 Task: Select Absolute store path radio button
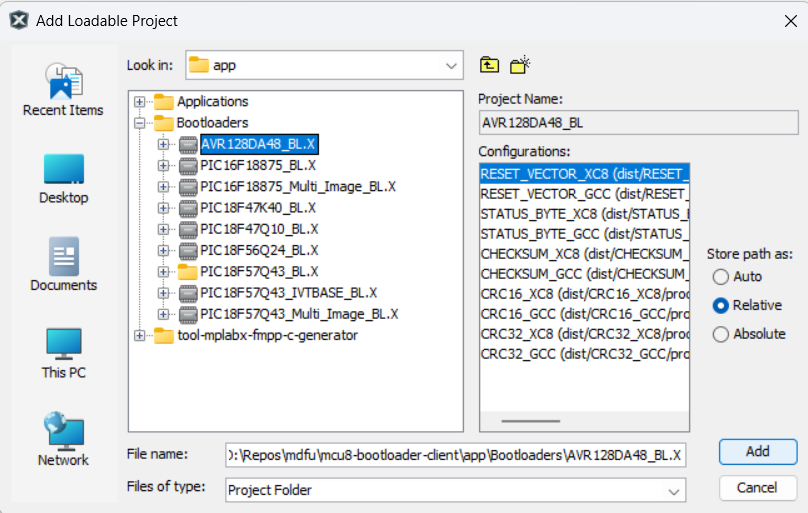click(721, 335)
